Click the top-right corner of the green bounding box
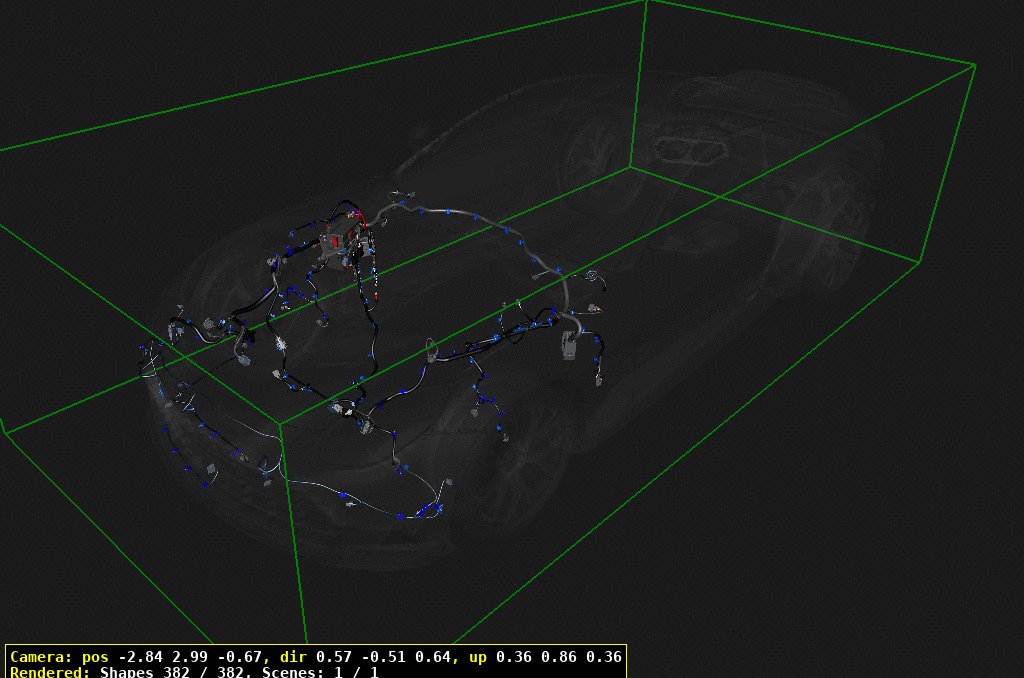The width and height of the screenshot is (1024, 678). click(974, 66)
